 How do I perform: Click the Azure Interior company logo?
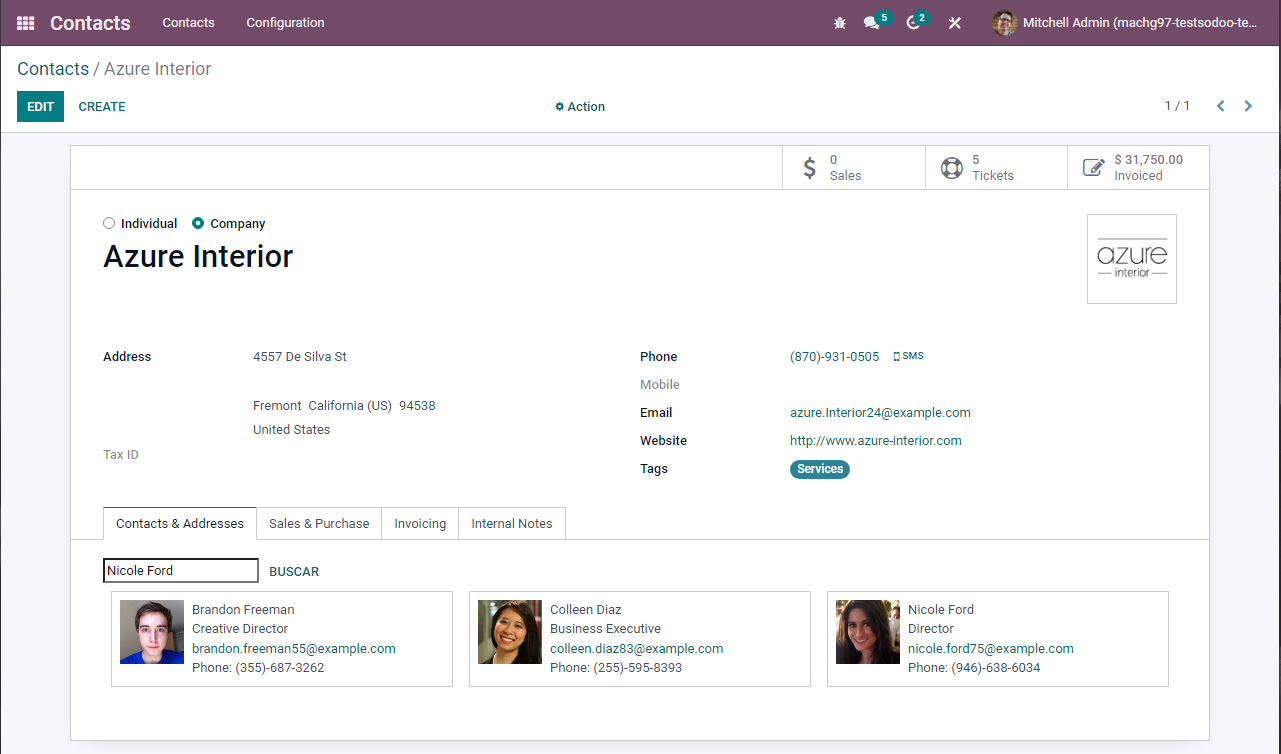[1132, 259]
